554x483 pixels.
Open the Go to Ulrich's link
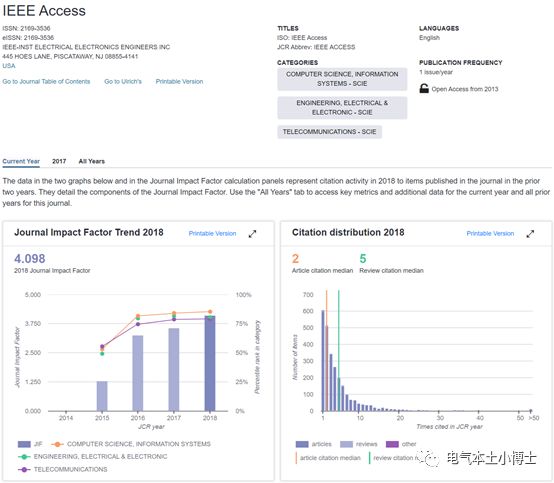pyautogui.click(x=123, y=82)
